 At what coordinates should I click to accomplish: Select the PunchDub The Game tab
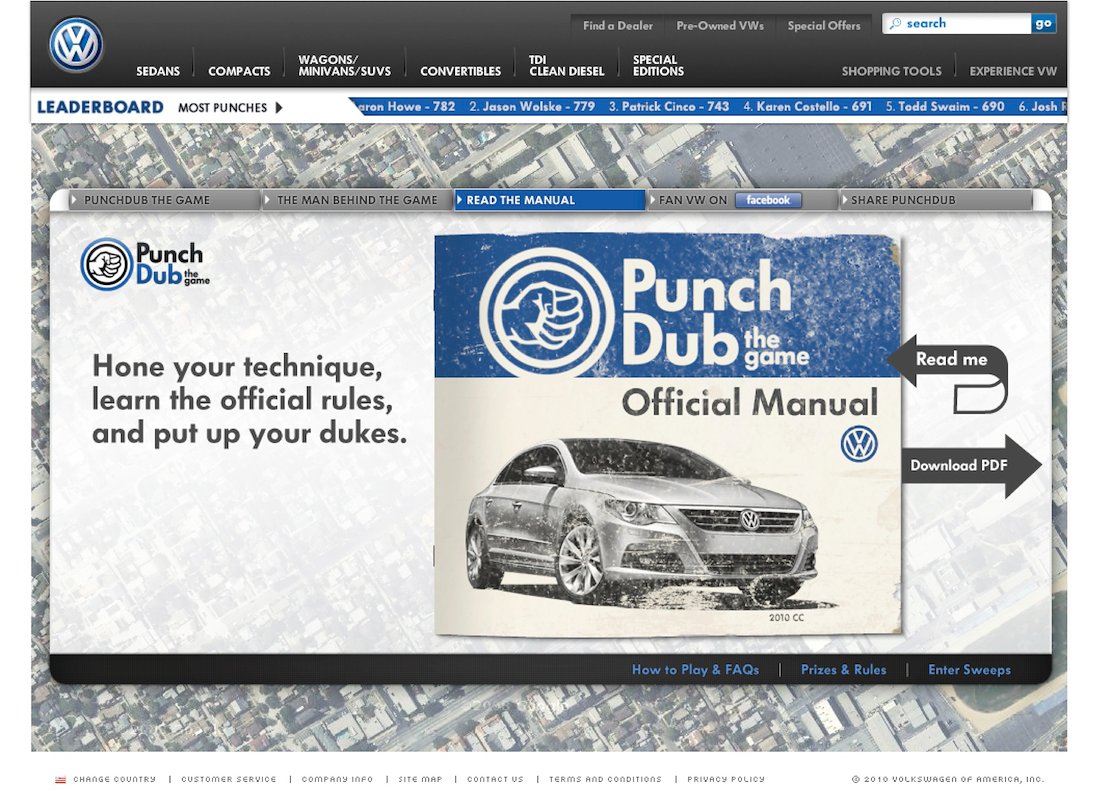pos(164,200)
